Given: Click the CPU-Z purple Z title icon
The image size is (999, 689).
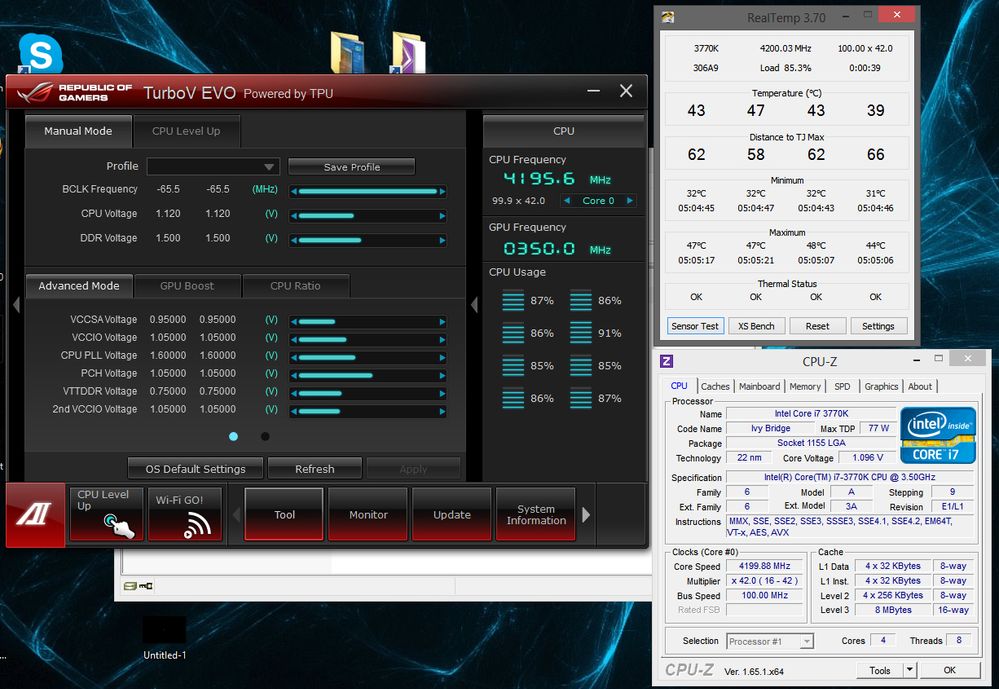Looking at the screenshot, I should coord(666,361).
